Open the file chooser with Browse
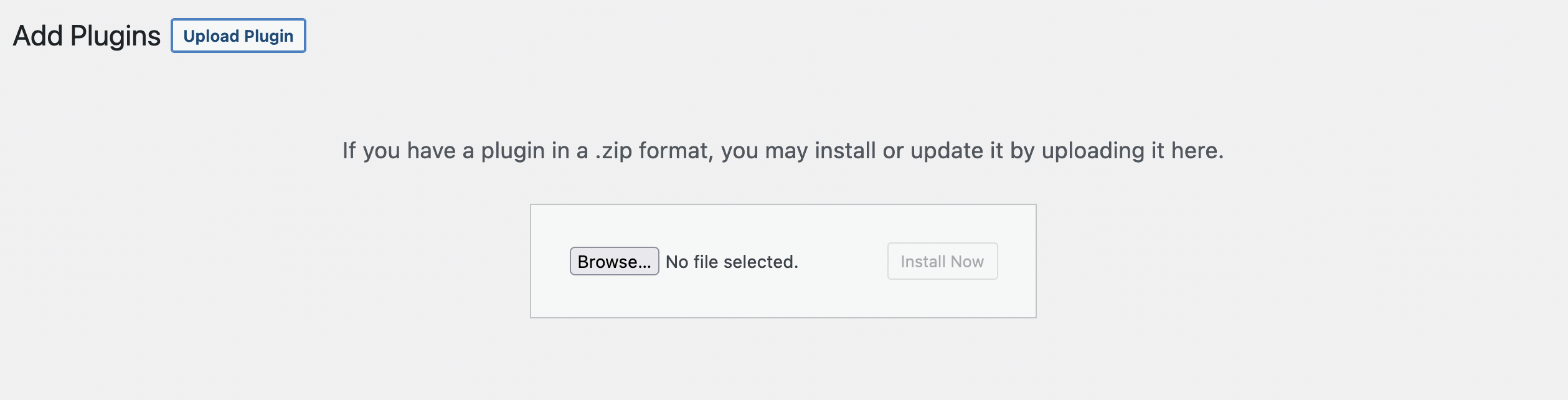Screen dimensions: 1568x400 pos(614,262)
